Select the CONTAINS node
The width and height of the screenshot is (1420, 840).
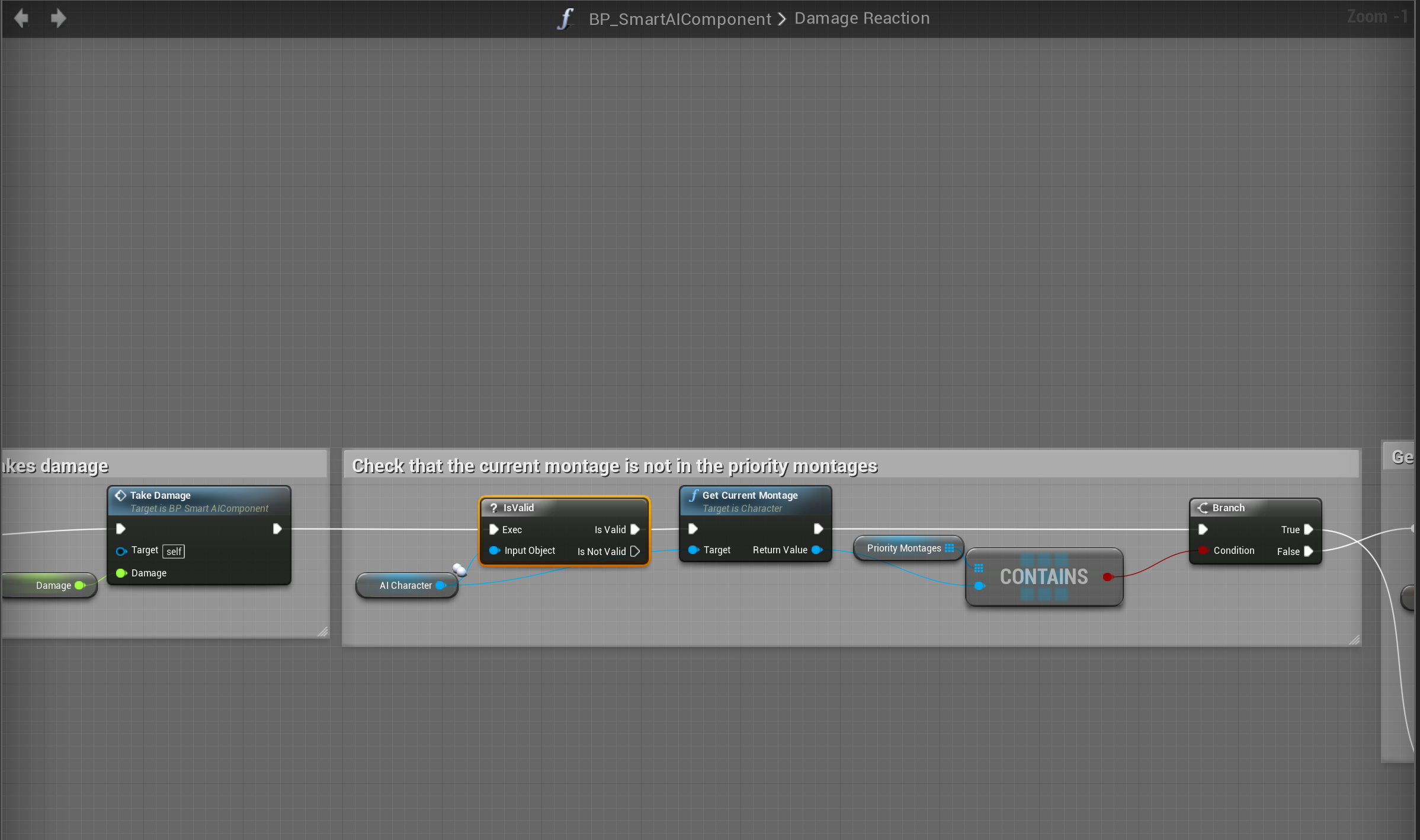pyautogui.click(x=1043, y=576)
